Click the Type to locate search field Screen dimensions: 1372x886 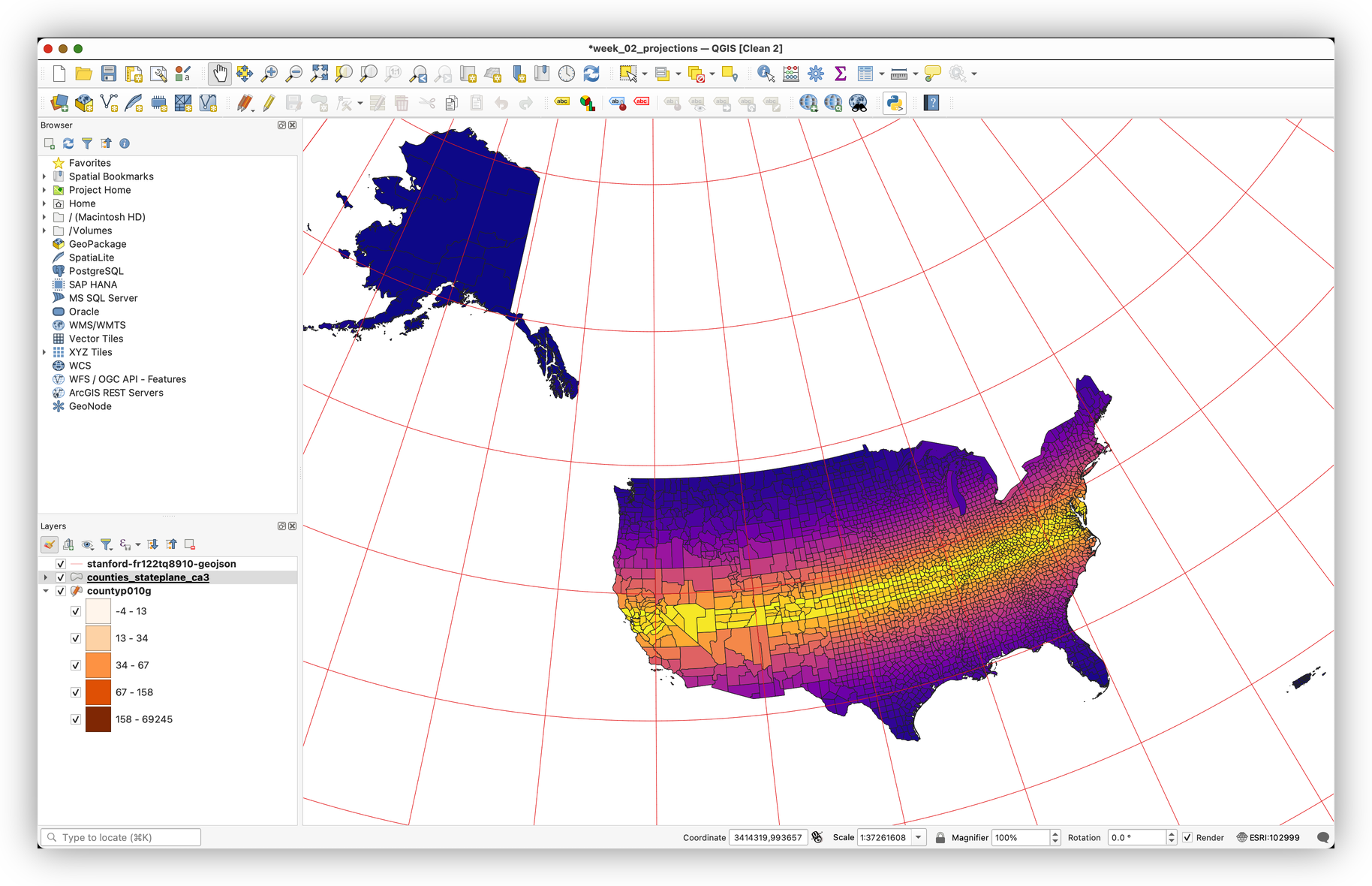(x=124, y=837)
